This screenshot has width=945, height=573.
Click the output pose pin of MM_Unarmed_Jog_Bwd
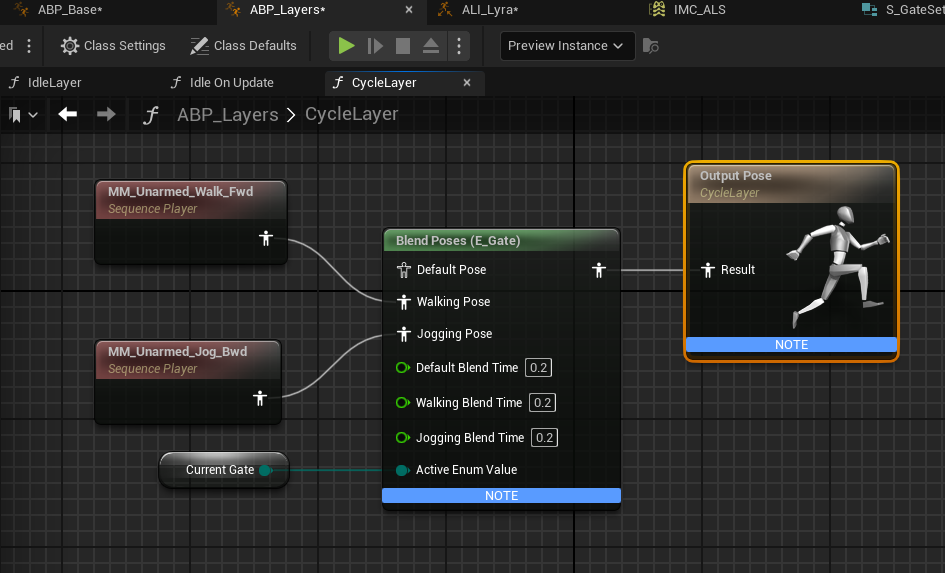pyautogui.click(x=260, y=398)
